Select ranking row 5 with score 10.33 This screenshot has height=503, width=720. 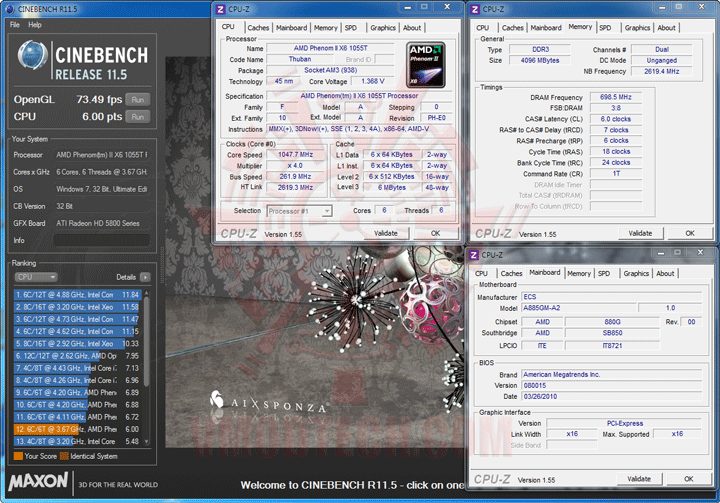point(77,344)
